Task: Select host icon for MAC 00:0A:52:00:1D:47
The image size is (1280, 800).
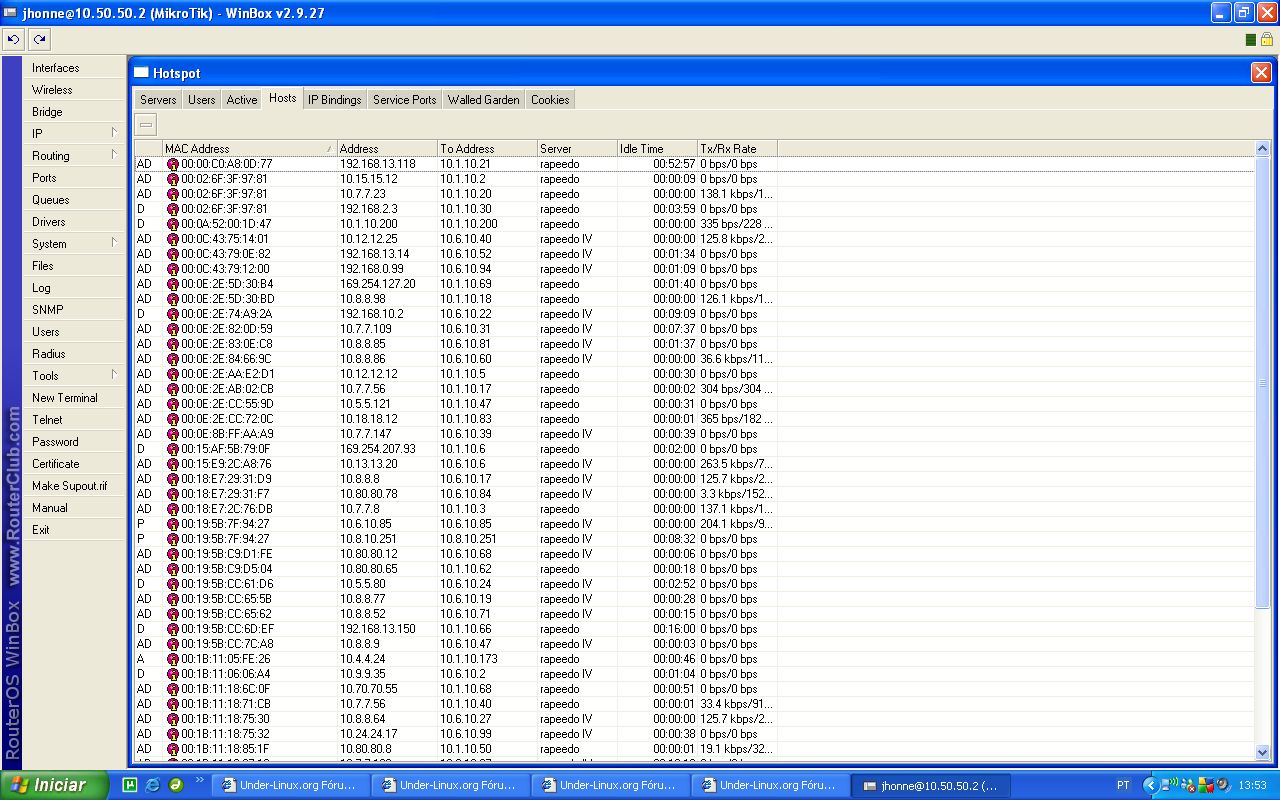Action: click(x=173, y=224)
